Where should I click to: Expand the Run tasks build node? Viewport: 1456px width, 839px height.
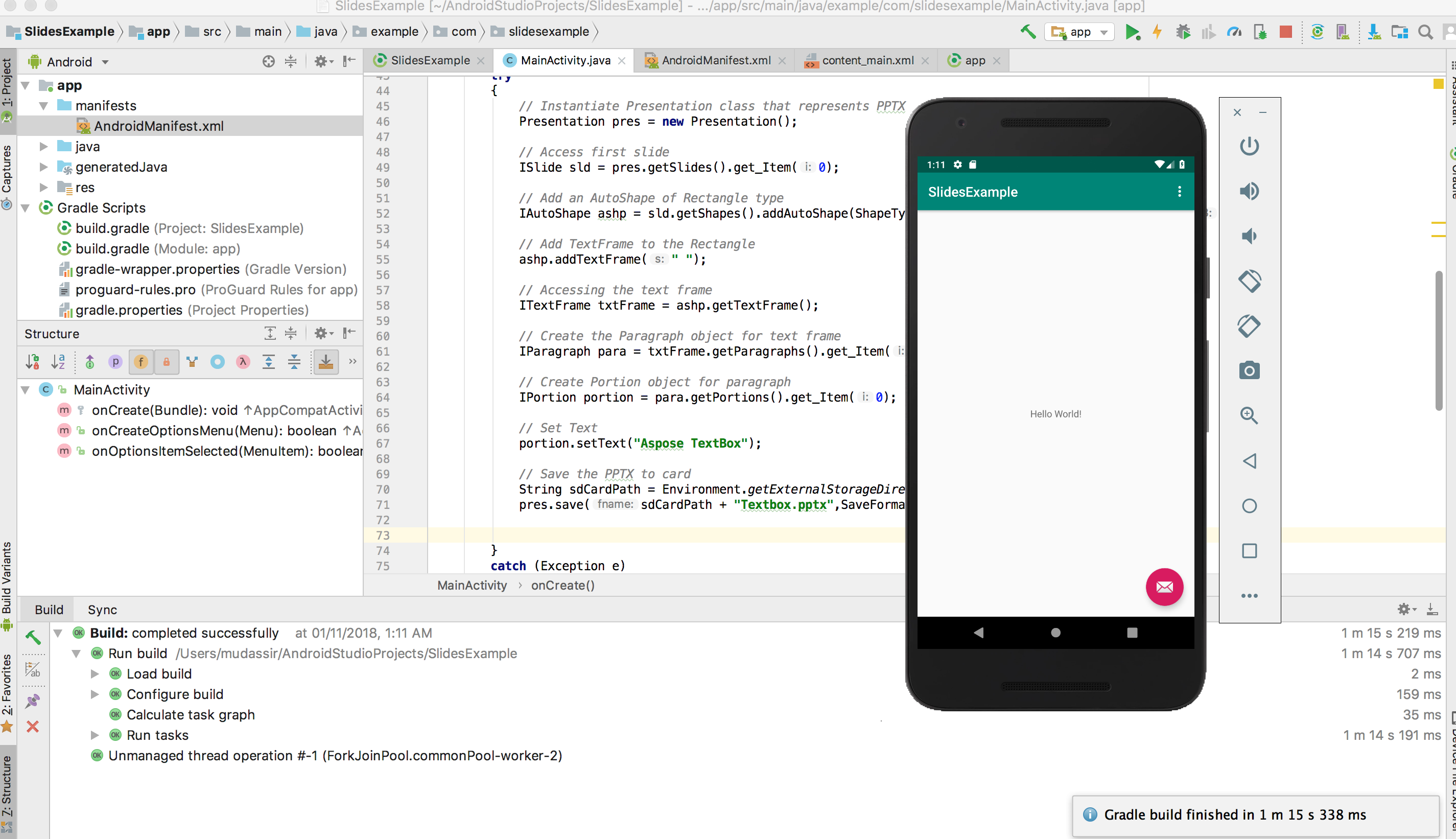pos(95,735)
